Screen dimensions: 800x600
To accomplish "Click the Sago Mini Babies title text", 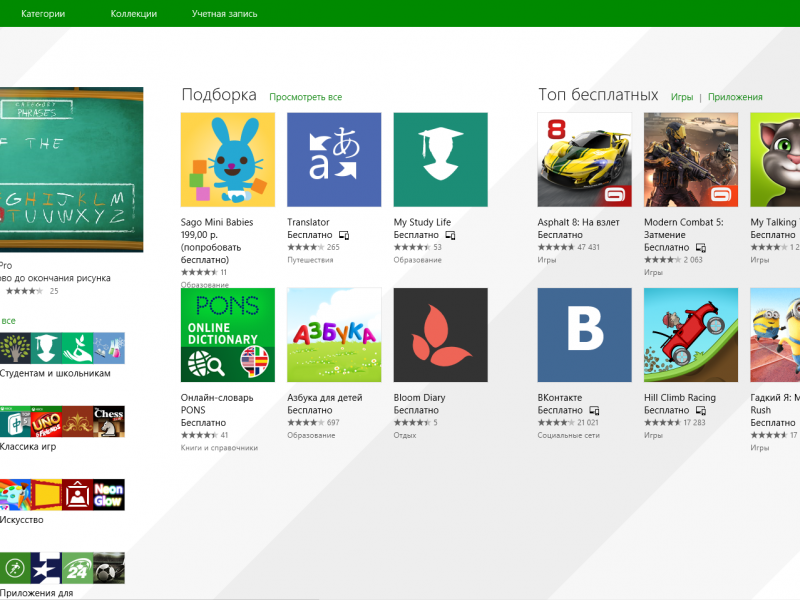I will pyautogui.click(x=217, y=222).
